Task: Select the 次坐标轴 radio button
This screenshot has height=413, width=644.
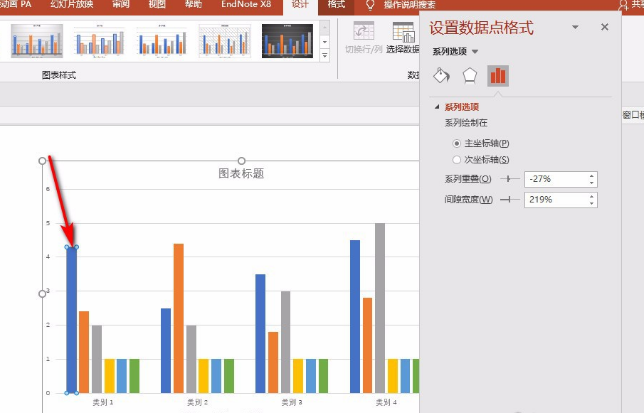Action: (x=457, y=159)
